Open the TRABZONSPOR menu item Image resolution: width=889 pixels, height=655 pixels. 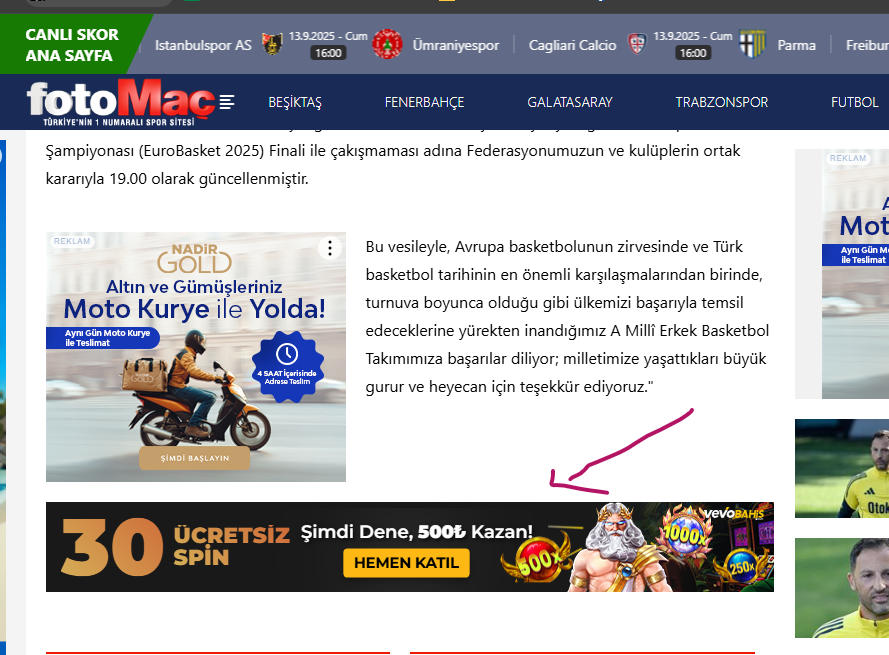click(x=722, y=103)
